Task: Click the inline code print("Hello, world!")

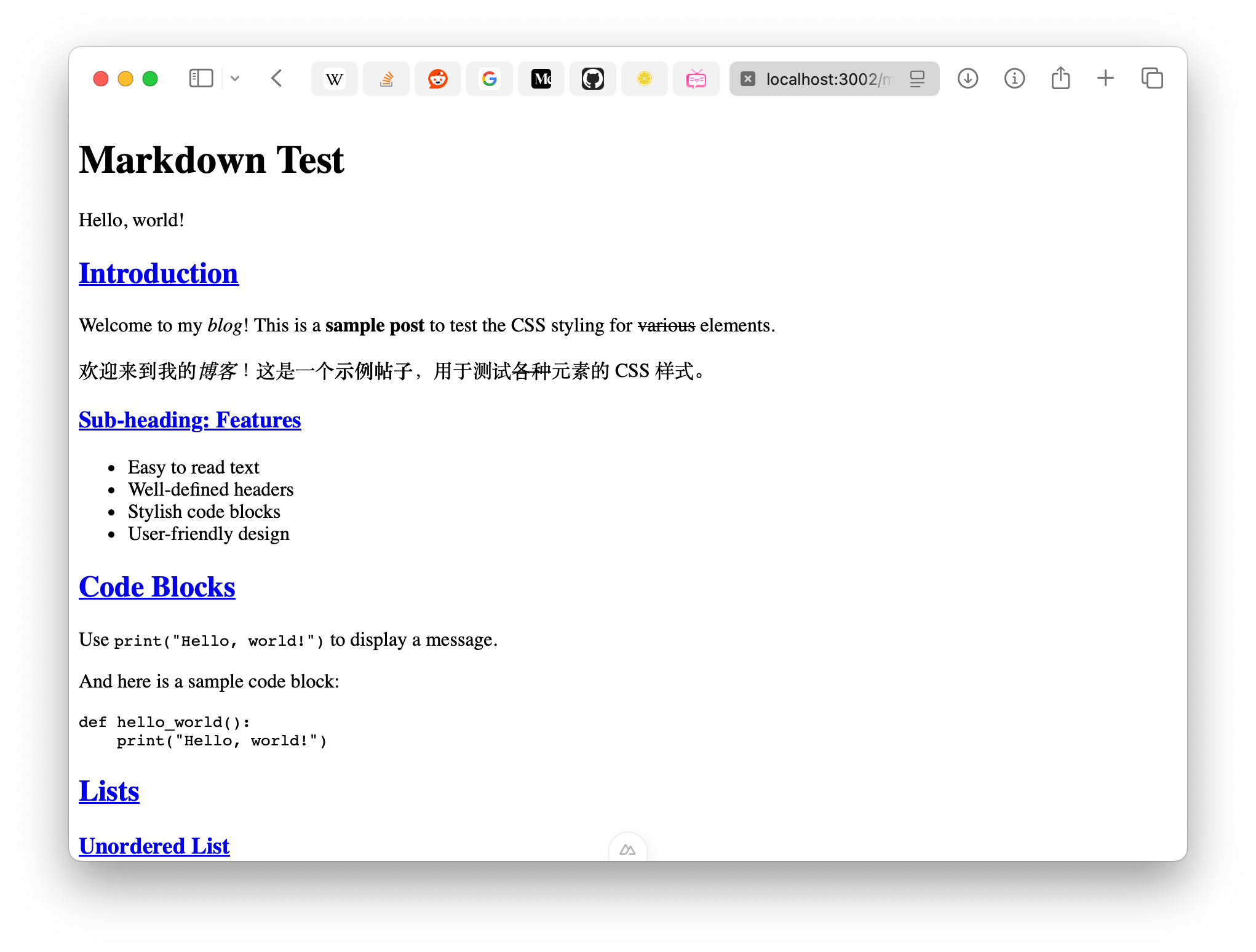Action: [x=219, y=641]
